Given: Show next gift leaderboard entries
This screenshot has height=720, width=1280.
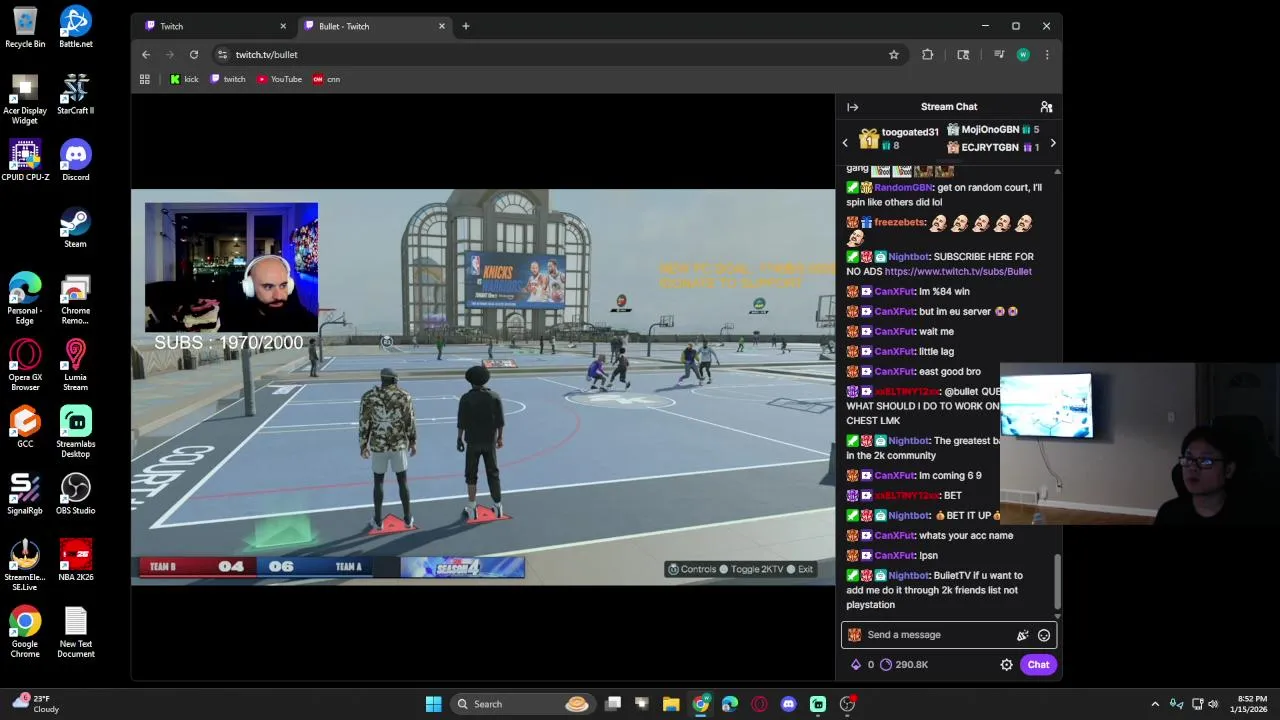Looking at the screenshot, I should coord(1052,143).
